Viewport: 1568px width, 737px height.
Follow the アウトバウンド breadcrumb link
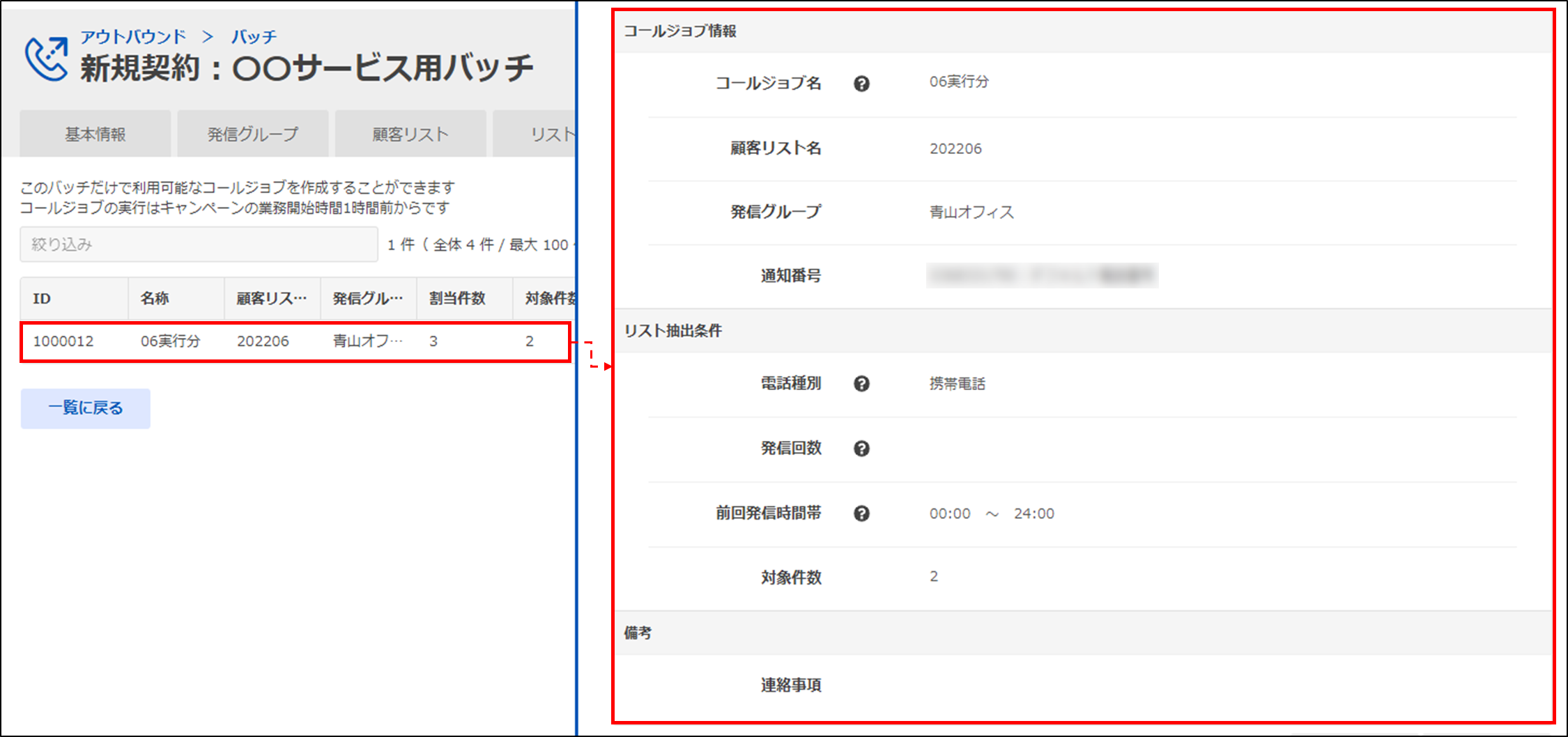pyautogui.click(x=133, y=36)
